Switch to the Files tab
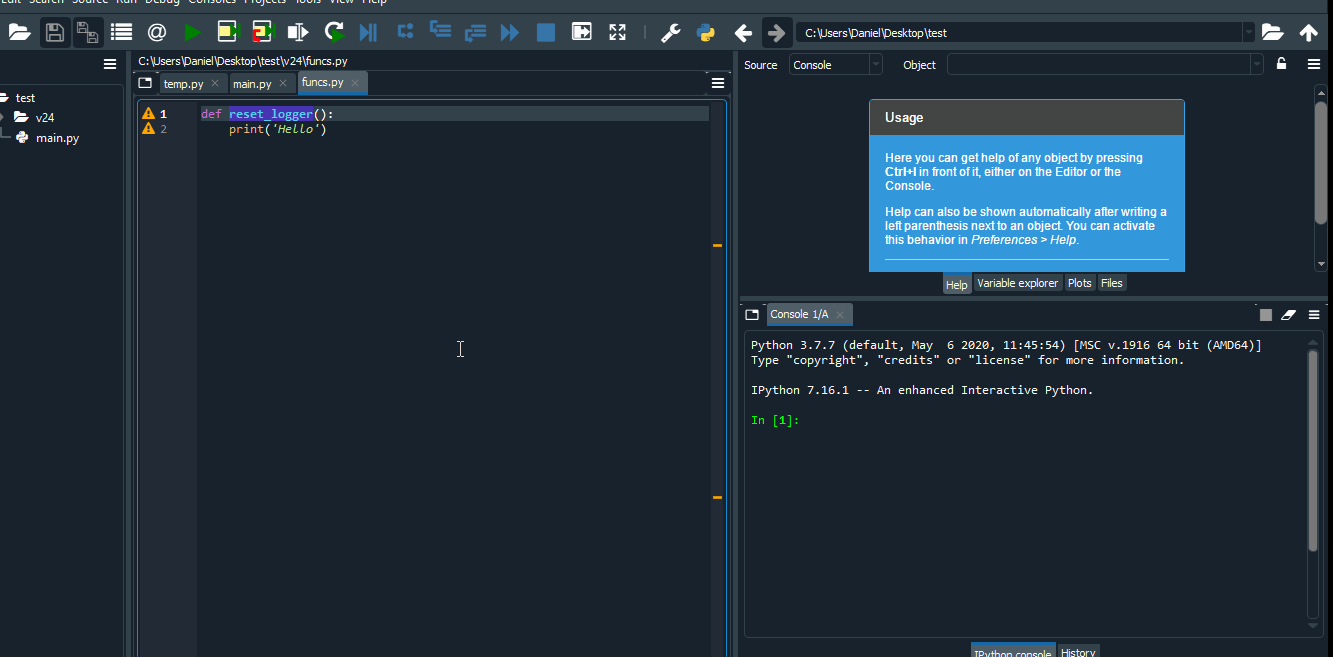This screenshot has height=657, width=1333. pos(1112,283)
